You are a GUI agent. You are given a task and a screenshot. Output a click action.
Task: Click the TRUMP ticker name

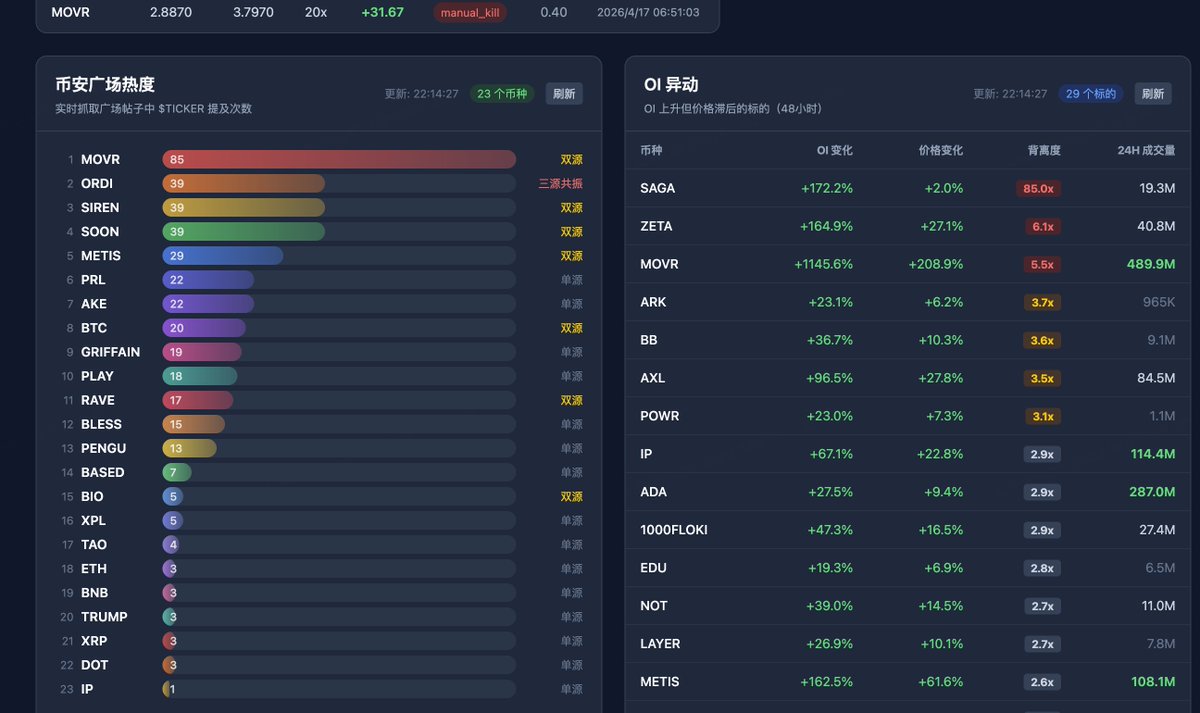(104, 617)
